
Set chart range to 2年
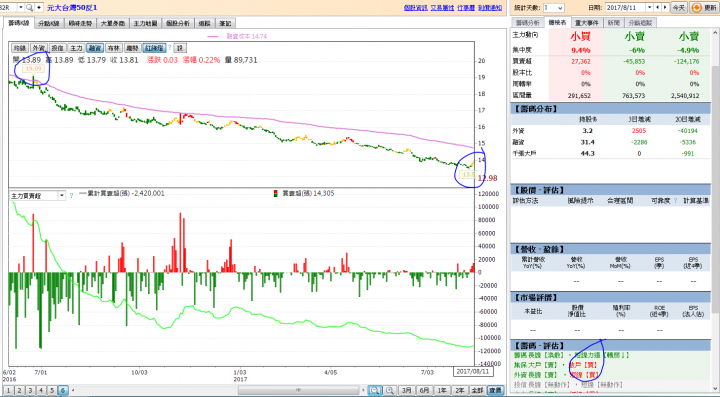pyautogui.click(x=460, y=391)
